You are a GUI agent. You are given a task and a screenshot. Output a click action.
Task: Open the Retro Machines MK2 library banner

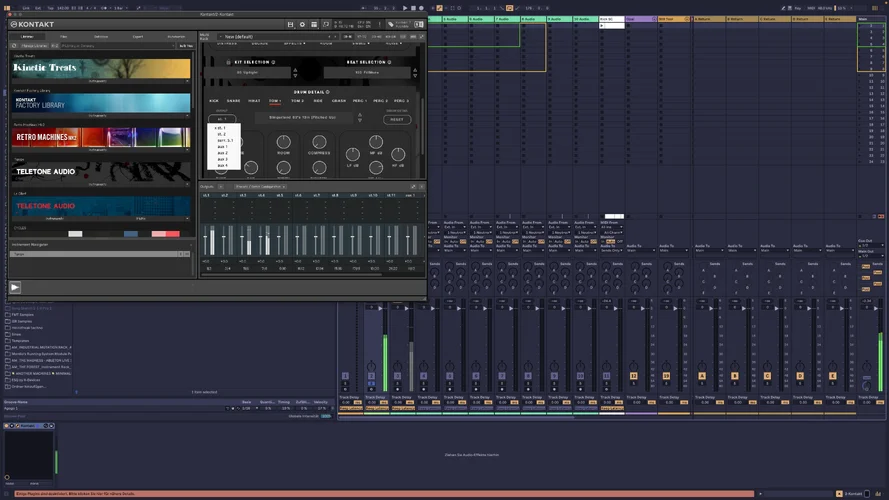pos(101,137)
